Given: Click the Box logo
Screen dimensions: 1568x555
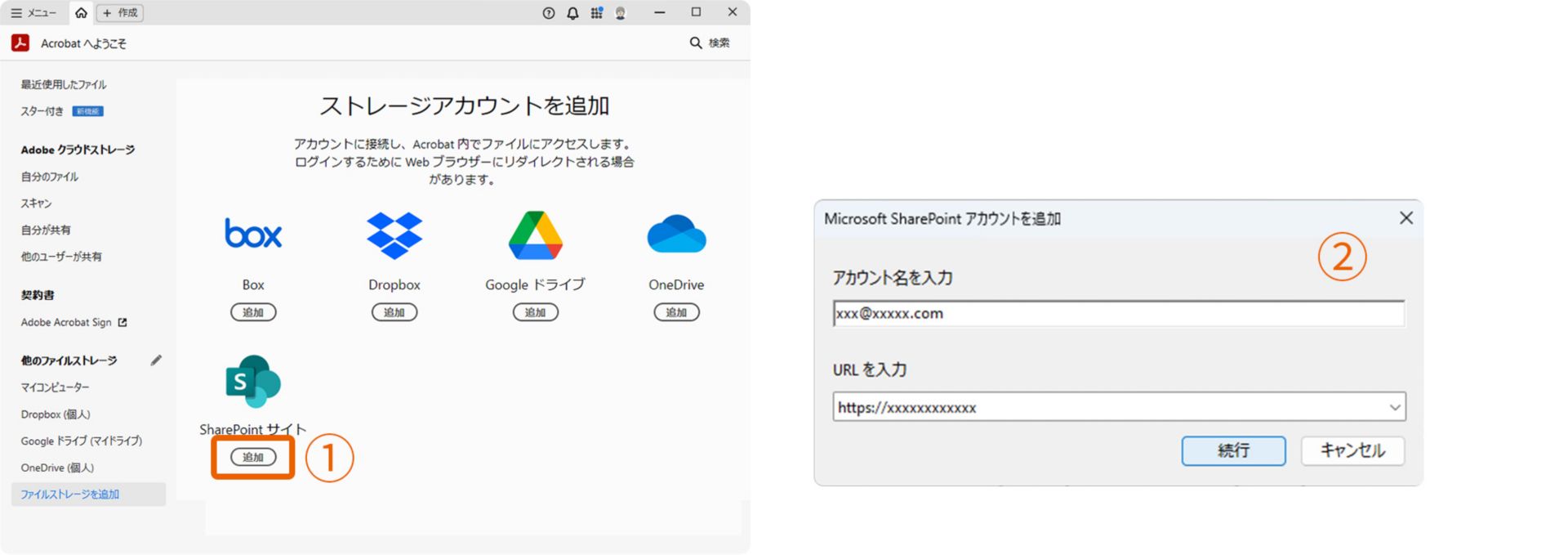Looking at the screenshot, I should click(253, 234).
